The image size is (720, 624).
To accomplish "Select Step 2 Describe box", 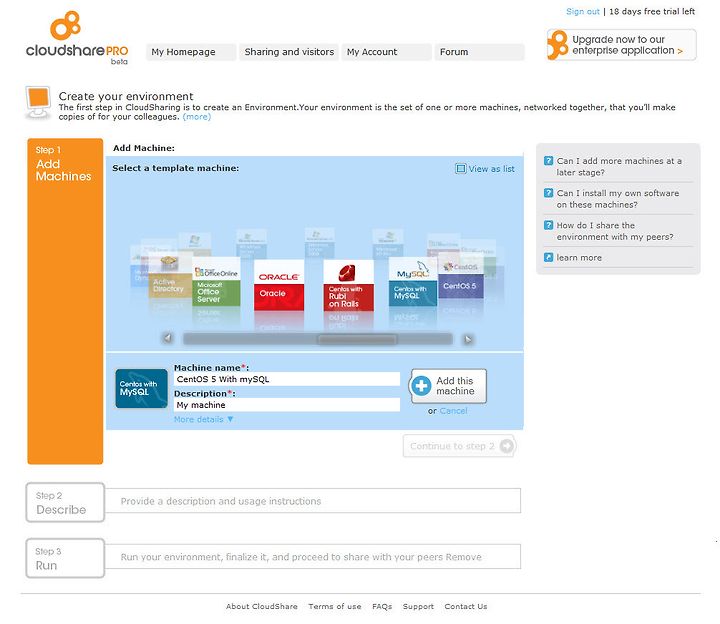I will [65, 502].
